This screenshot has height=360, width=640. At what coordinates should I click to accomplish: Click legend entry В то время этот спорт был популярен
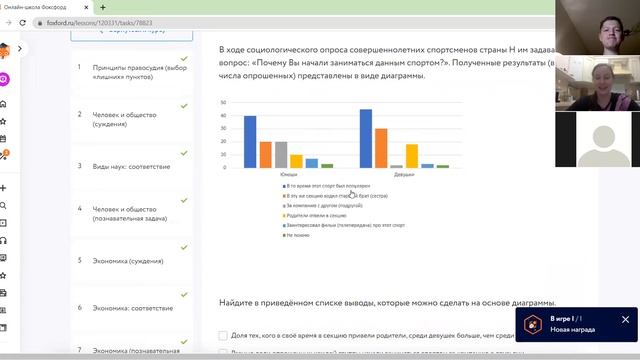point(327,186)
